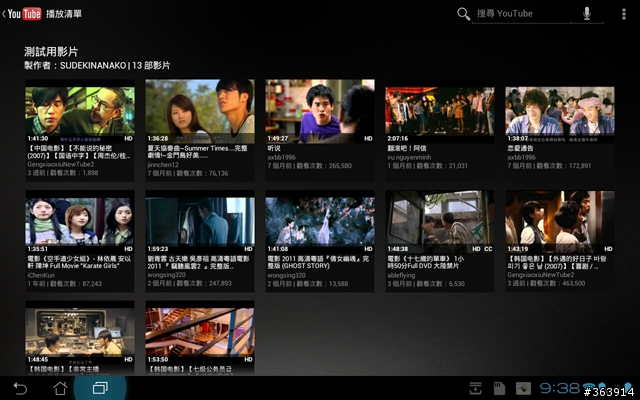The height and width of the screenshot is (400, 640).
Task: Select uploader GengxiaoxiuNewTube2 with 1,898 views
Action: point(61,164)
